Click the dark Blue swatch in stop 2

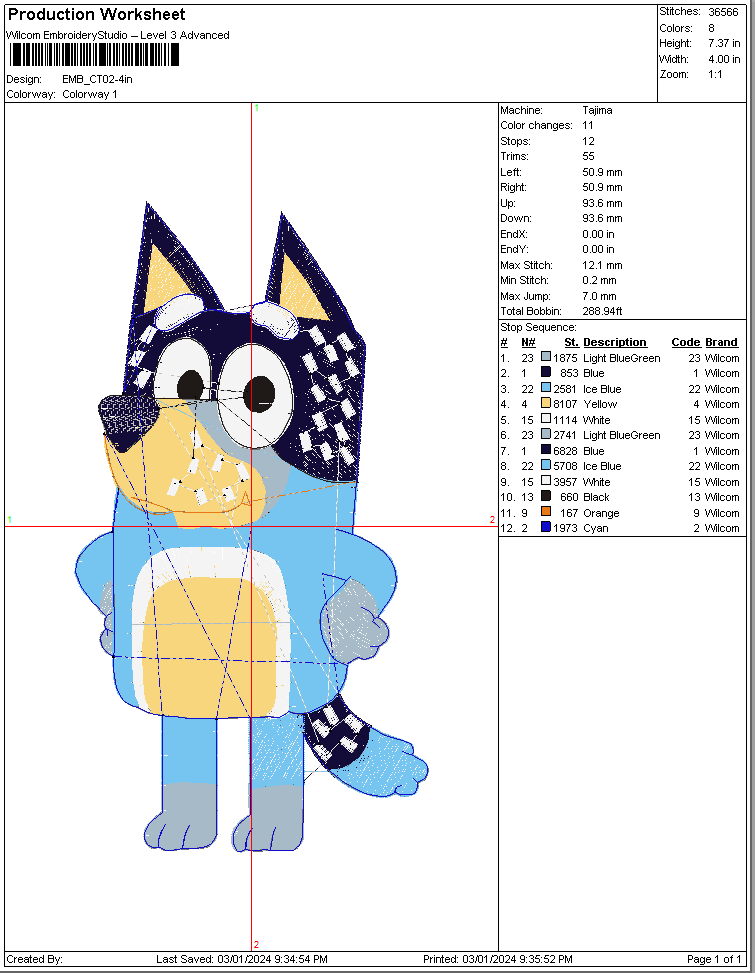click(546, 372)
